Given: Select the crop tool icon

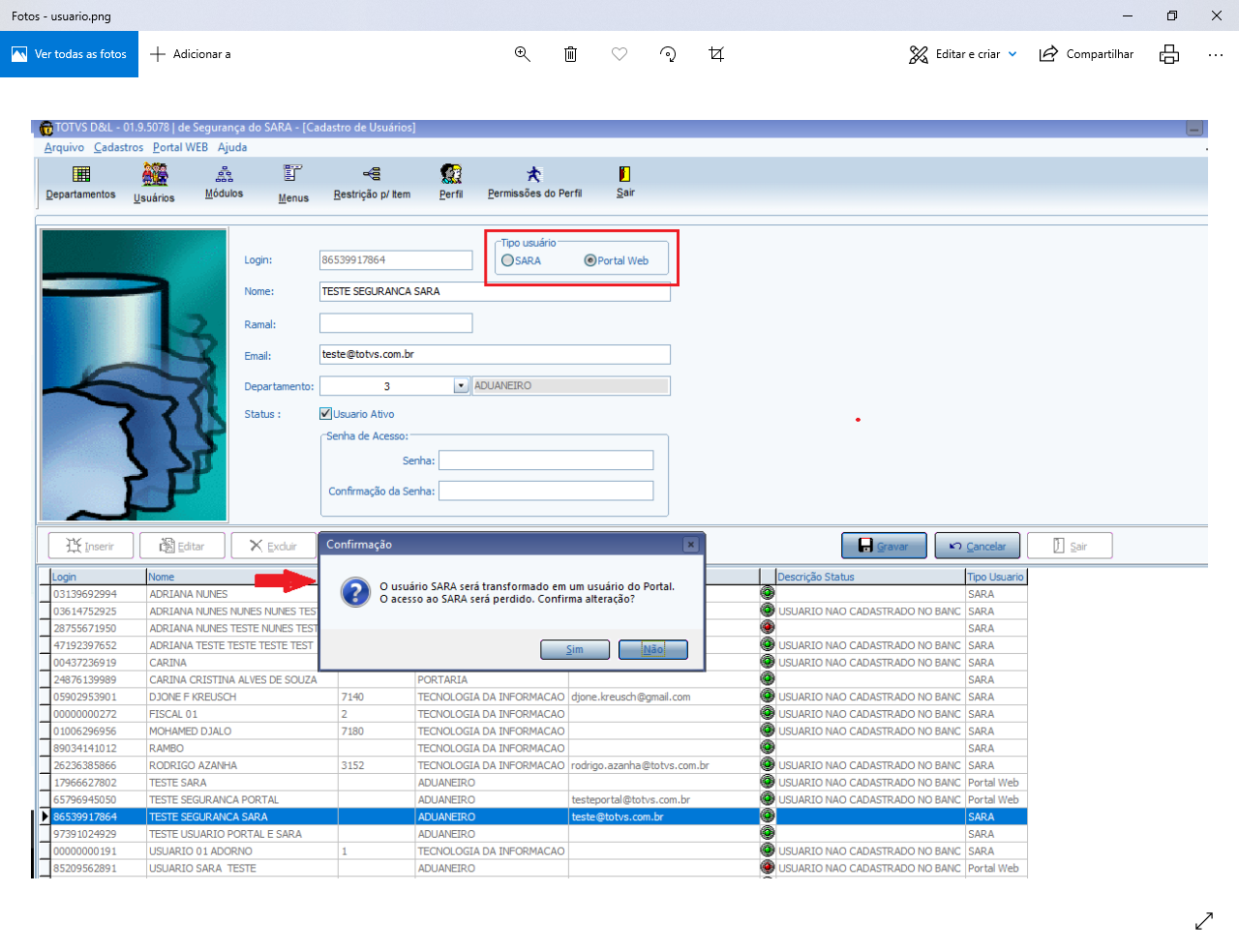Looking at the screenshot, I should pyautogui.click(x=716, y=54).
